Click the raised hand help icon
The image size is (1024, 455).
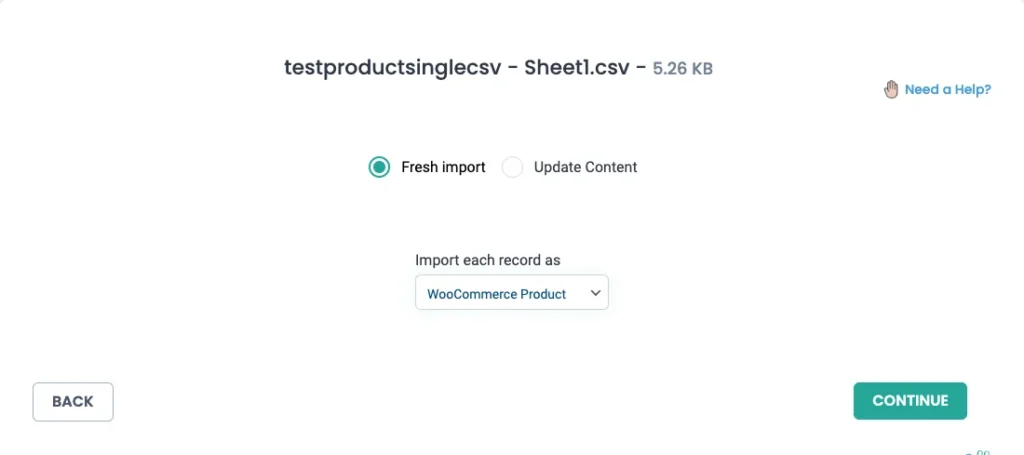pos(891,89)
